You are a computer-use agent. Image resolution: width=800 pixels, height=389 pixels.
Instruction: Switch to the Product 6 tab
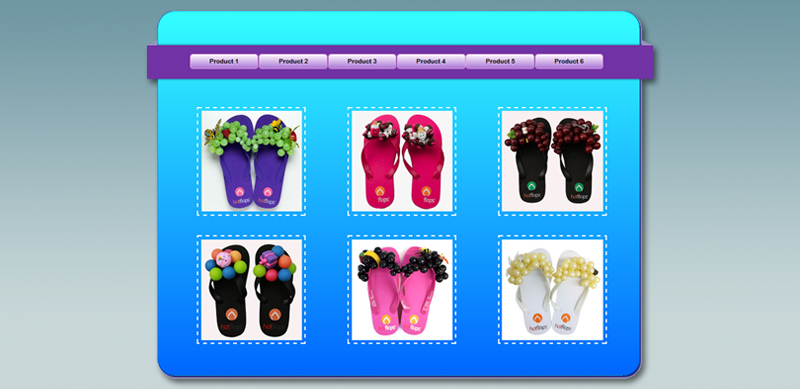point(569,61)
